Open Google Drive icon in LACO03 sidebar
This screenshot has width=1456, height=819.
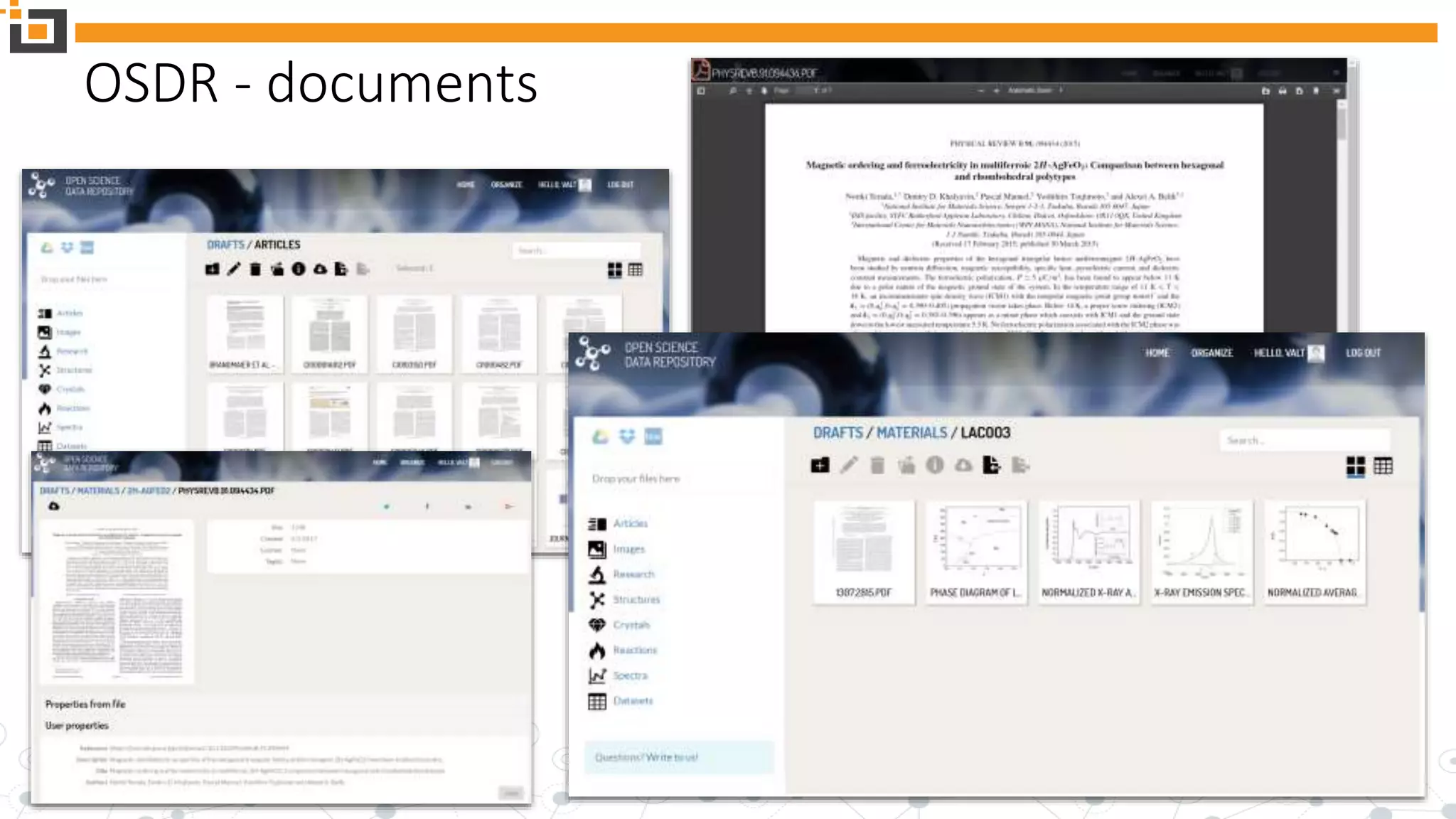tap(600, 437)
